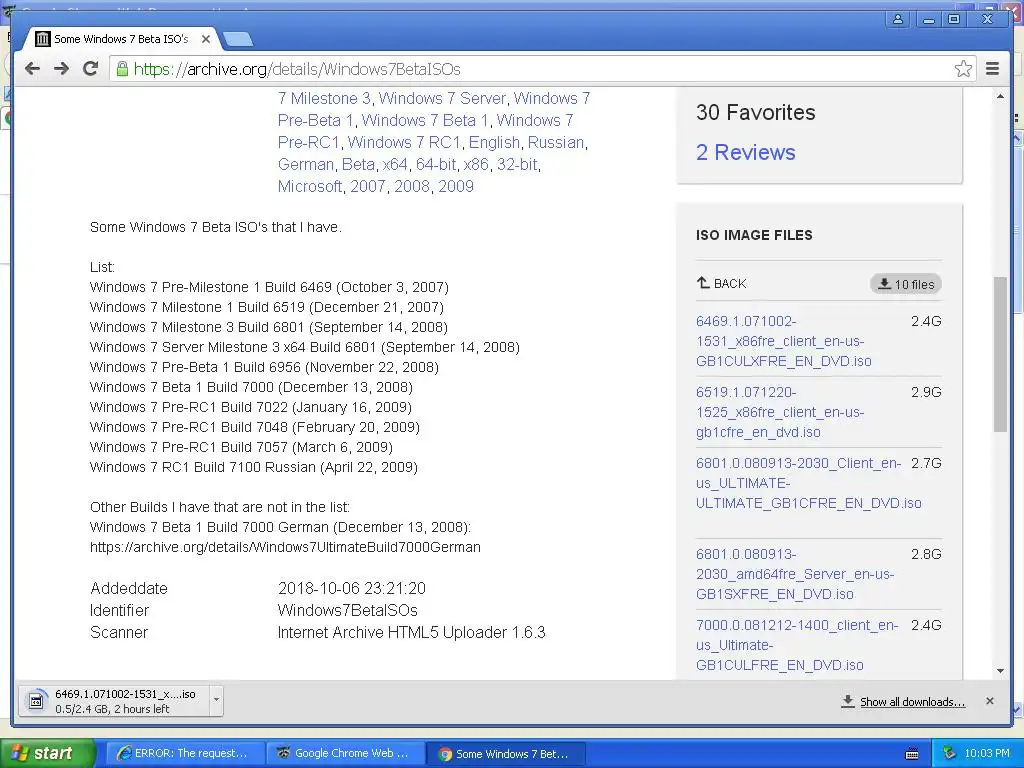Click the ISO file icon in downloads bar
This screenshot has width=1024, height=768.
click(36, 701)
